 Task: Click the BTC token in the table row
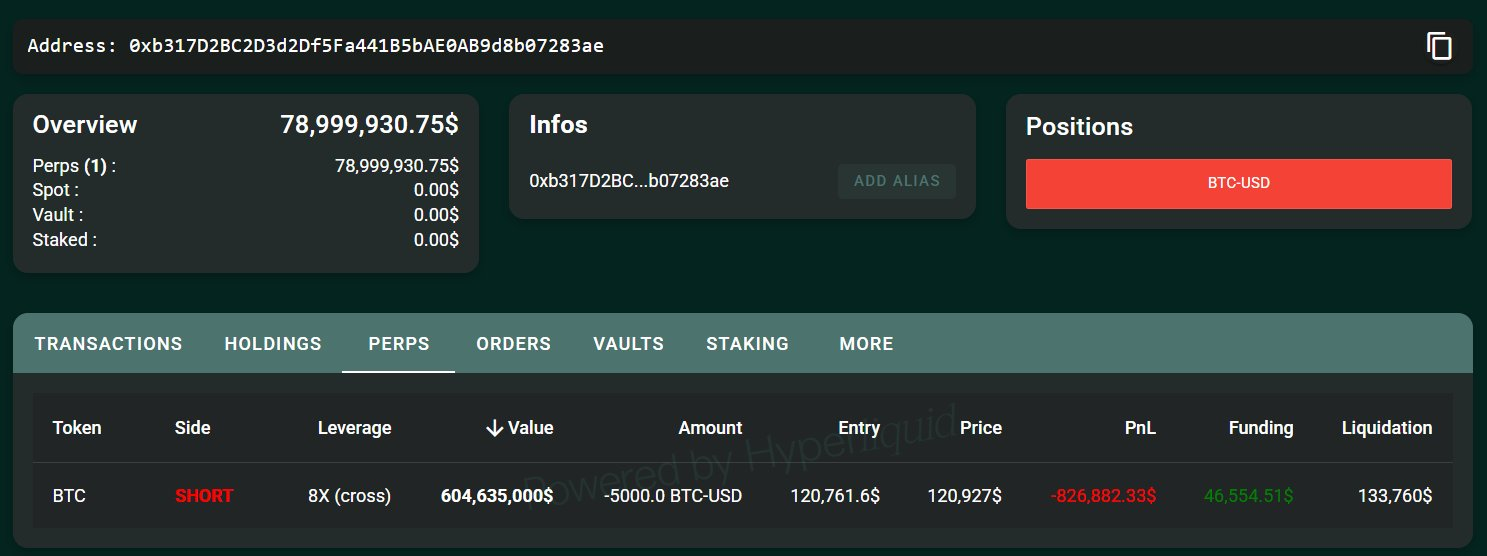[69, 495]
